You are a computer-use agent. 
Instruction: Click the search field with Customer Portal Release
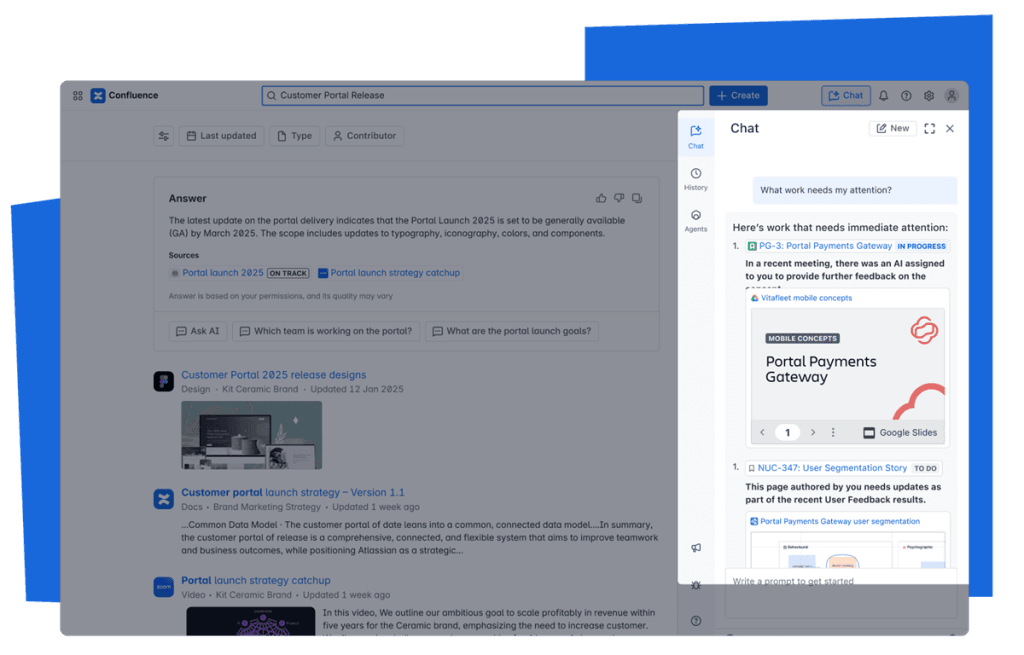[483, 95]
